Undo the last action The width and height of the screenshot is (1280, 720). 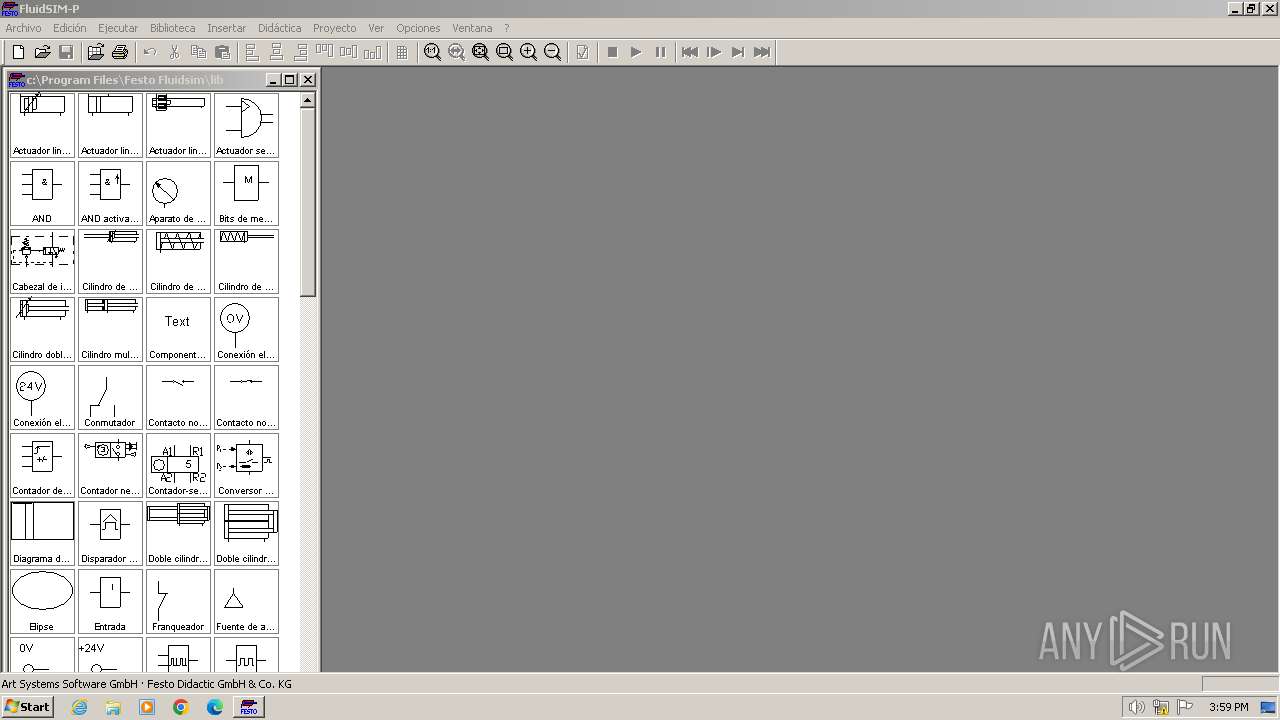click(x=150, y=52)
